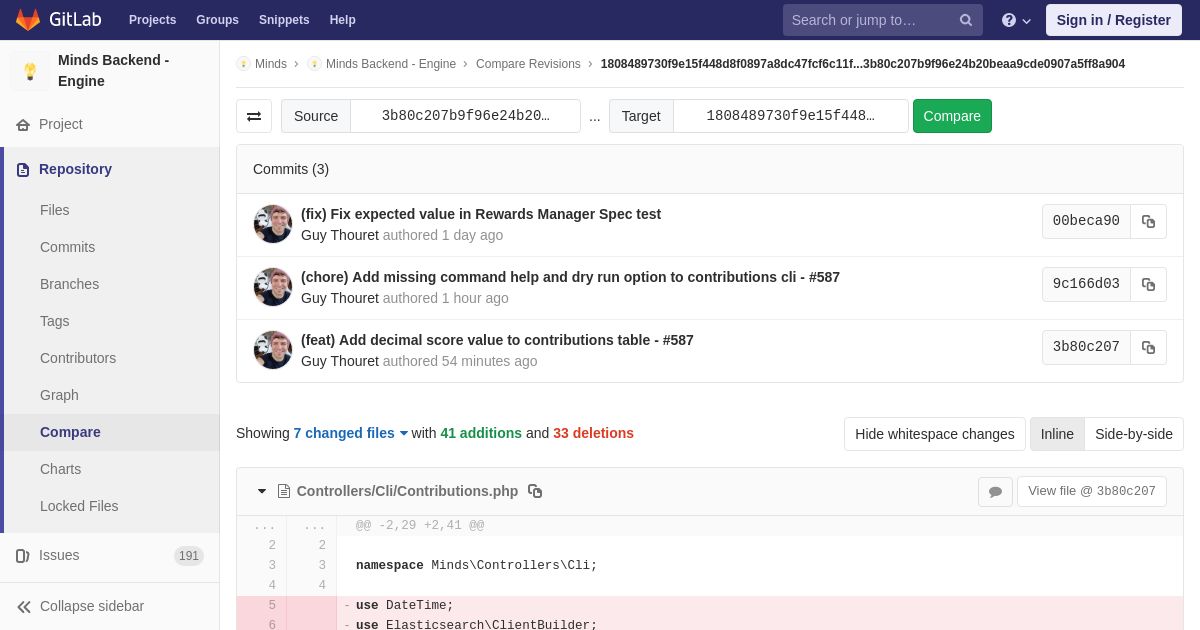This screenshot has width=1200, height=630.
Task: Click the Minds breadcrumb icon
Action: [243, 64]
